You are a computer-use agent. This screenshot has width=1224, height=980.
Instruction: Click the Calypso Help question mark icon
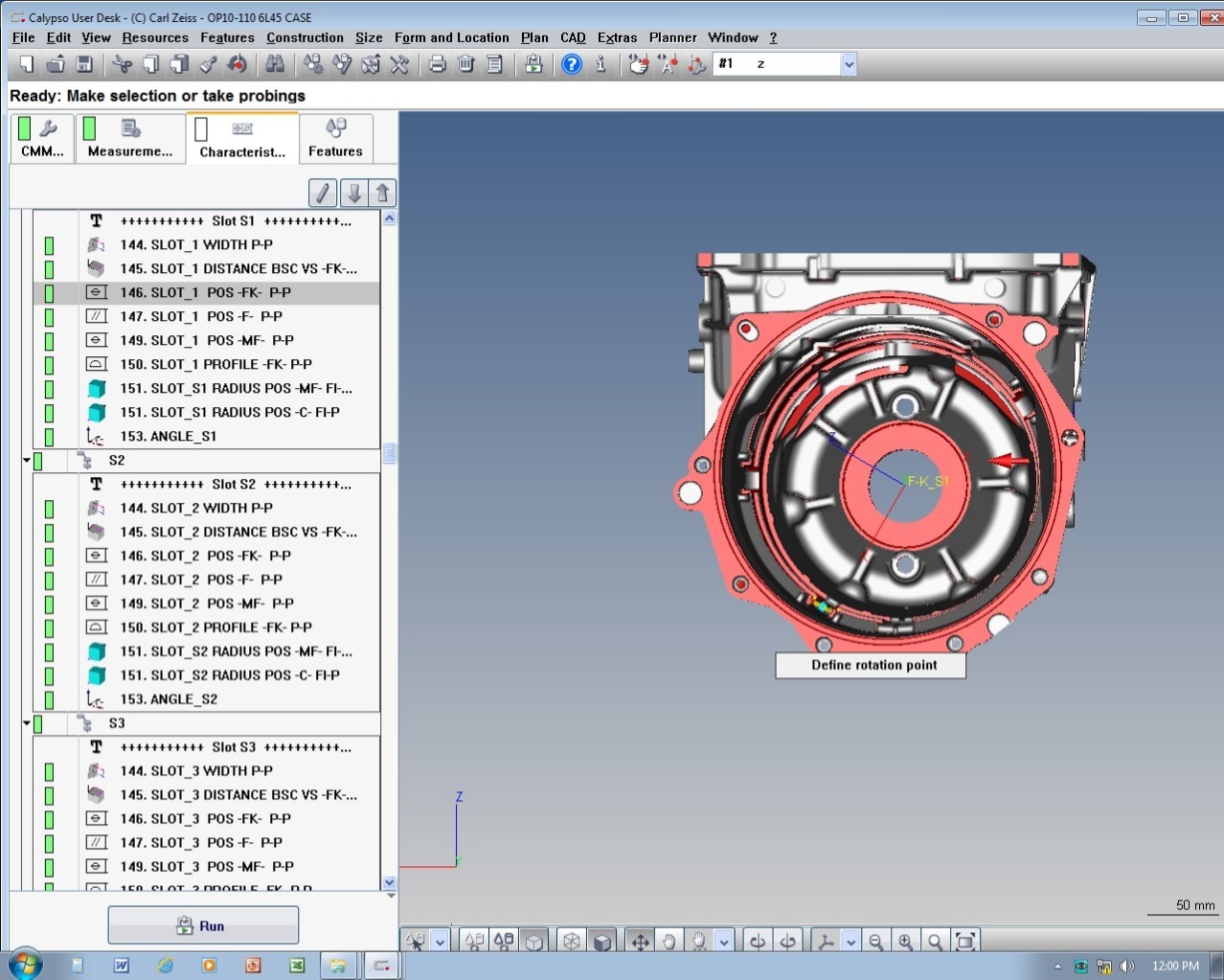click(x=572, y=64)
